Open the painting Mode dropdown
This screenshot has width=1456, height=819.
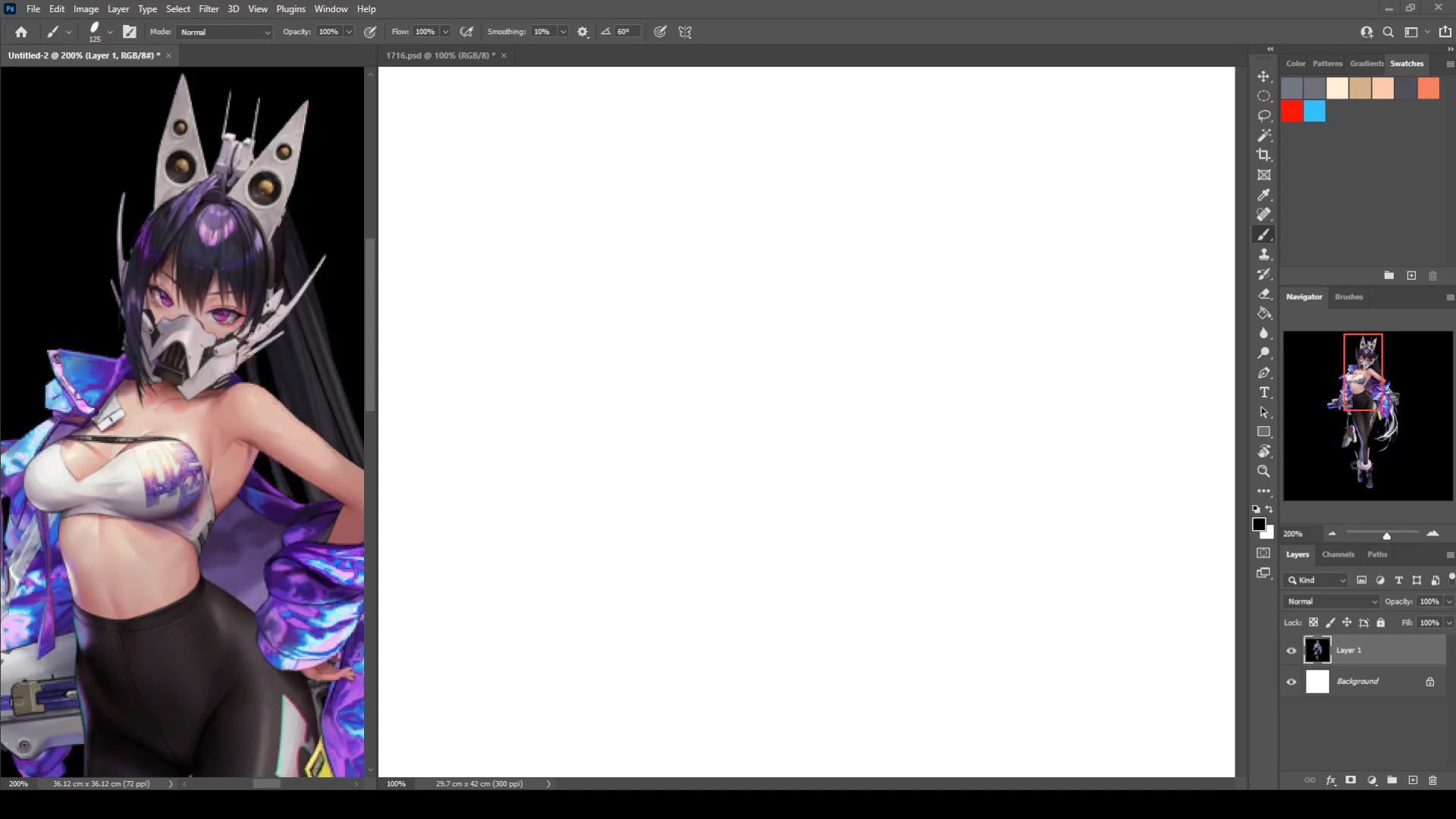point(224,32)
